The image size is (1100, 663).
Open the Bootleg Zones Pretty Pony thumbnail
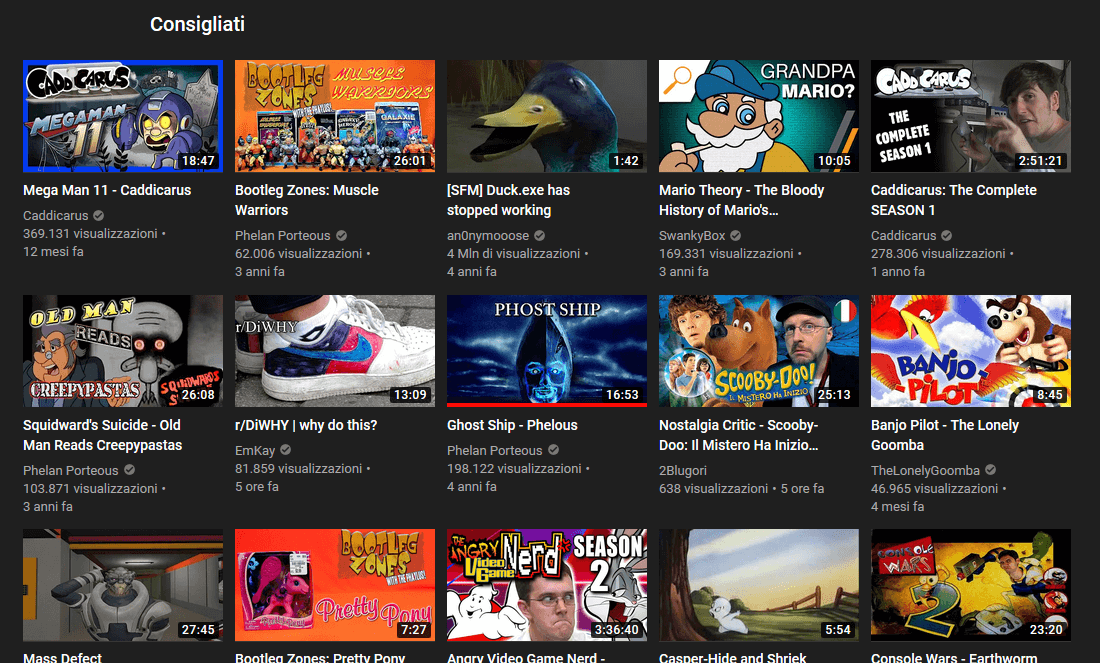(335, 585)
